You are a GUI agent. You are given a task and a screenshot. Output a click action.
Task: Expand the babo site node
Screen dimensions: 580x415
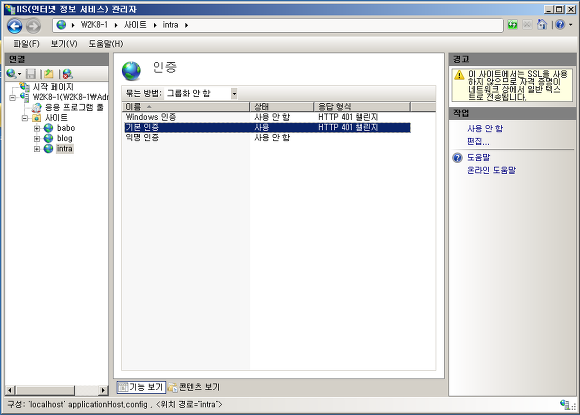click(37, 128)
